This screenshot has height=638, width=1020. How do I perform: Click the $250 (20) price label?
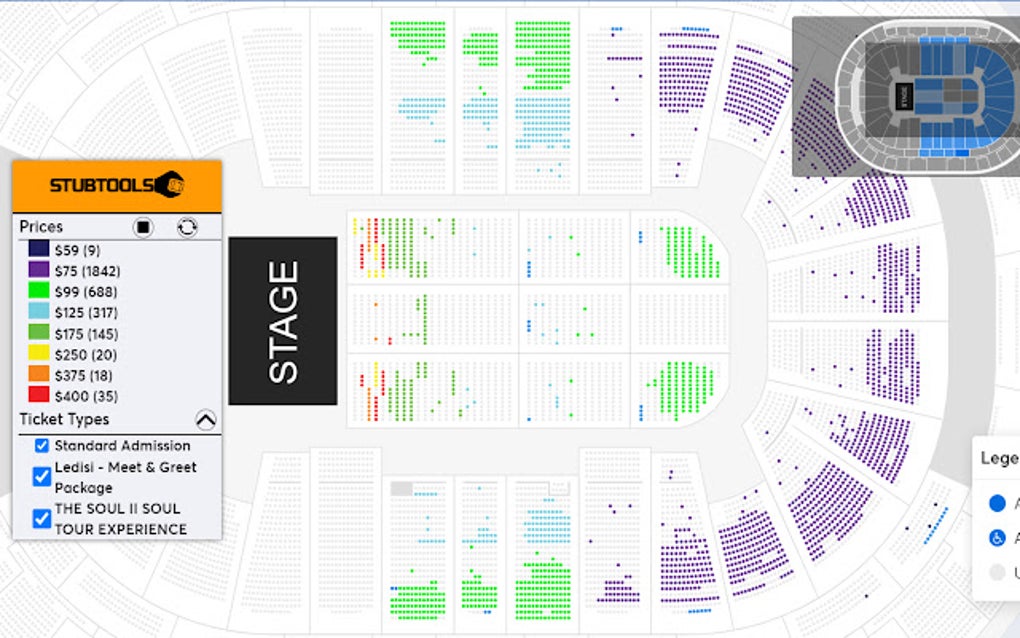pyautogui.click(x=86, y=355)
